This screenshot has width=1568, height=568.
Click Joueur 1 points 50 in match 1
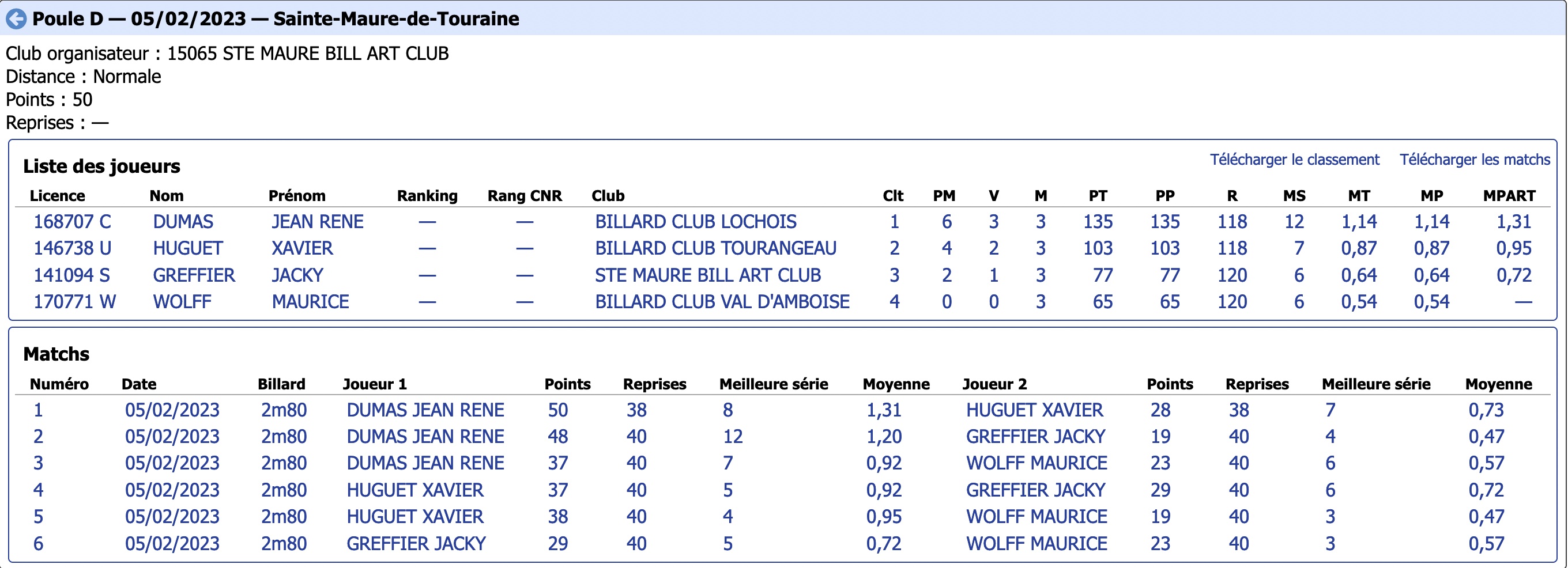(557, 410)
